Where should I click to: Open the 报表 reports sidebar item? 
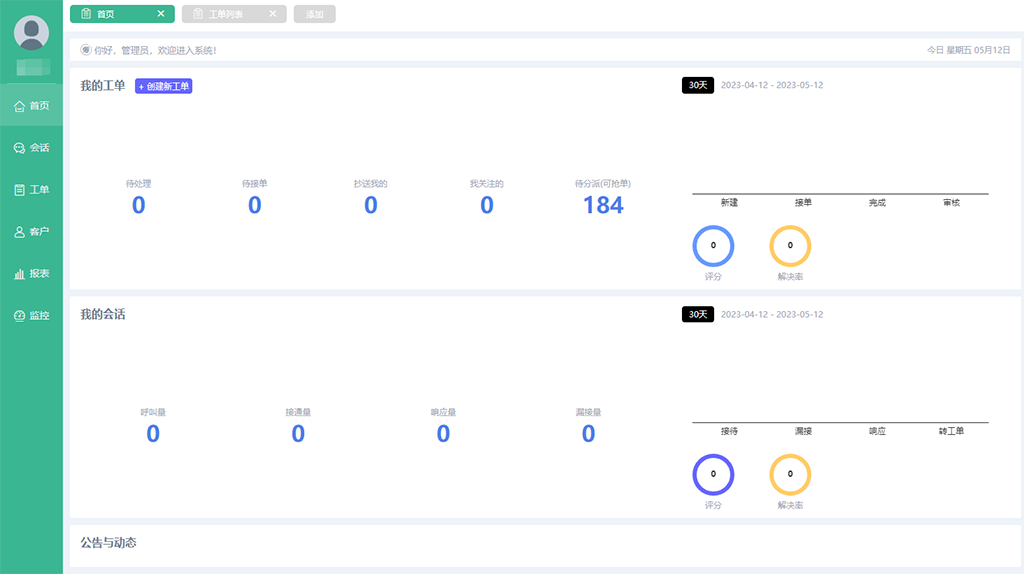[x=31, y=274]
